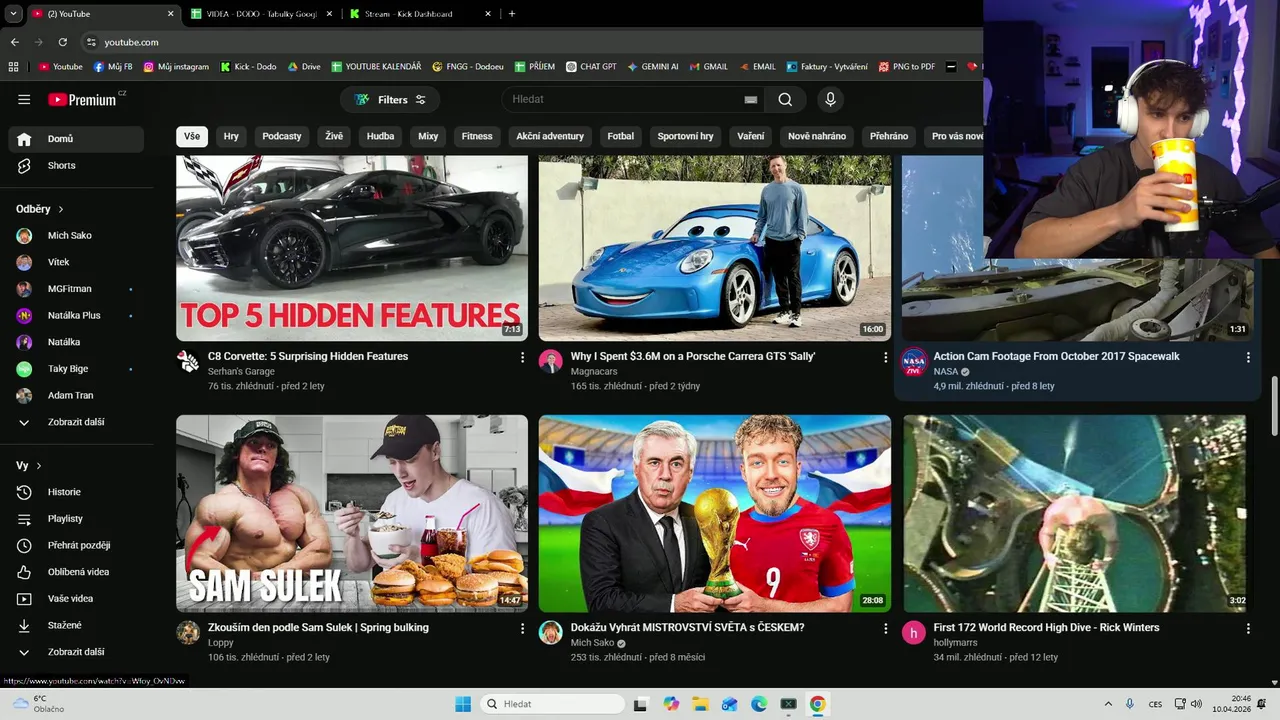Image resolution: width=1280 pixels, height=720 pixels.
Task: Open a new Chrome tab
Action: tap(512, 14)
